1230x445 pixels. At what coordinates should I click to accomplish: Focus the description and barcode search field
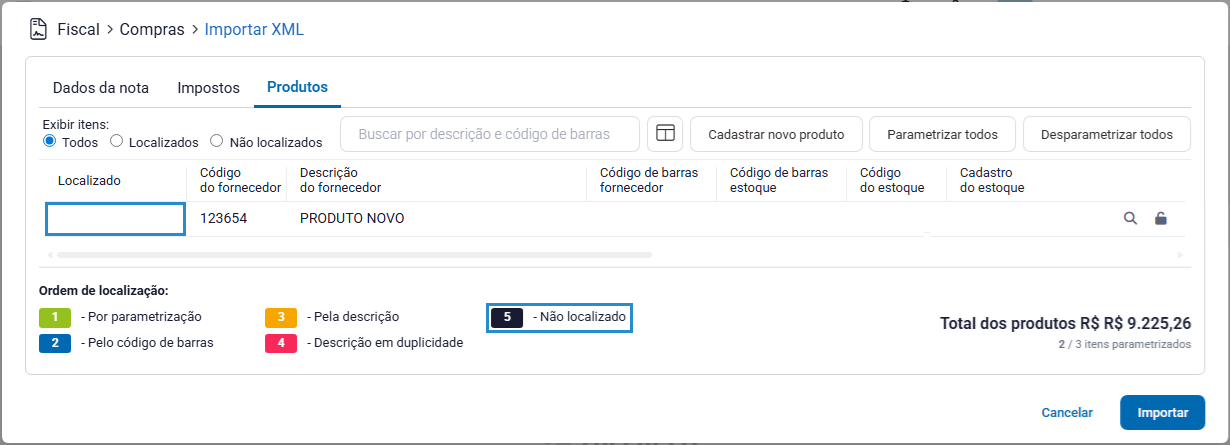489,134
